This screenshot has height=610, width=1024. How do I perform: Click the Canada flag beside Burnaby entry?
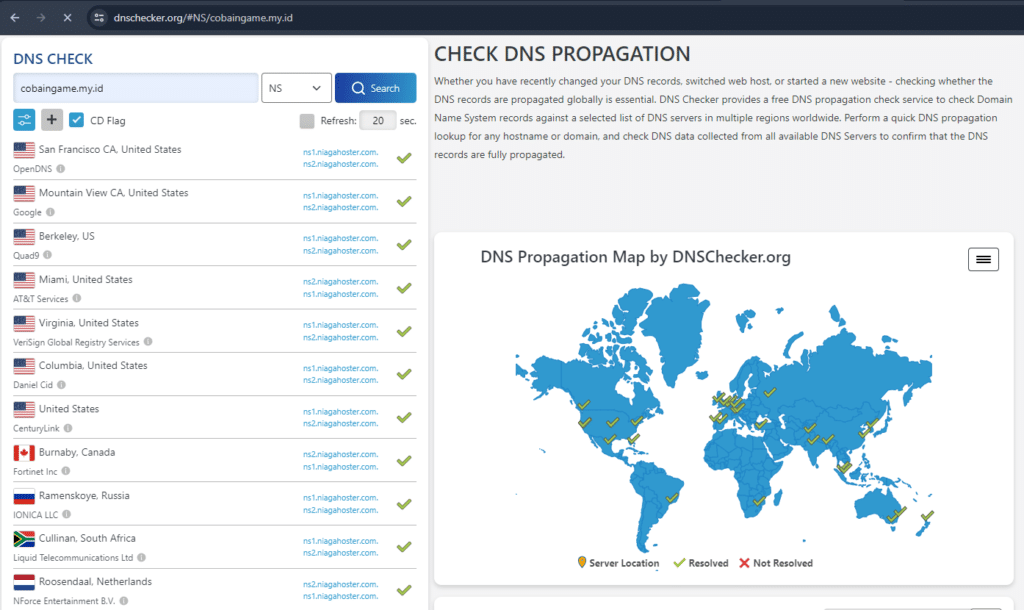click(24, 452)
